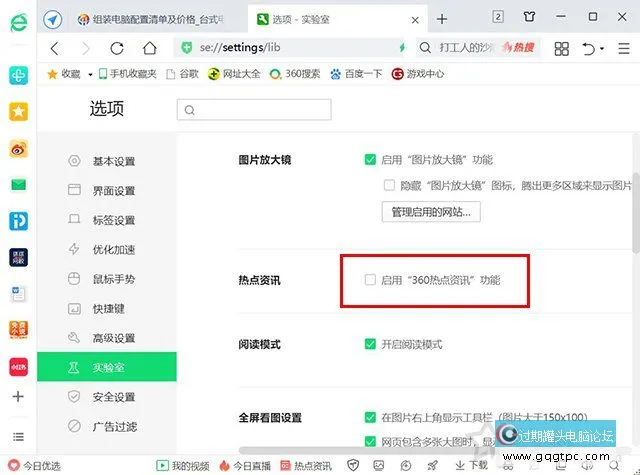Image resolution: width=640 pixels, height=475 pixels.
Task: Click 管理启用的网站... button
Action: pyautogui.click(x=431, y=212)
